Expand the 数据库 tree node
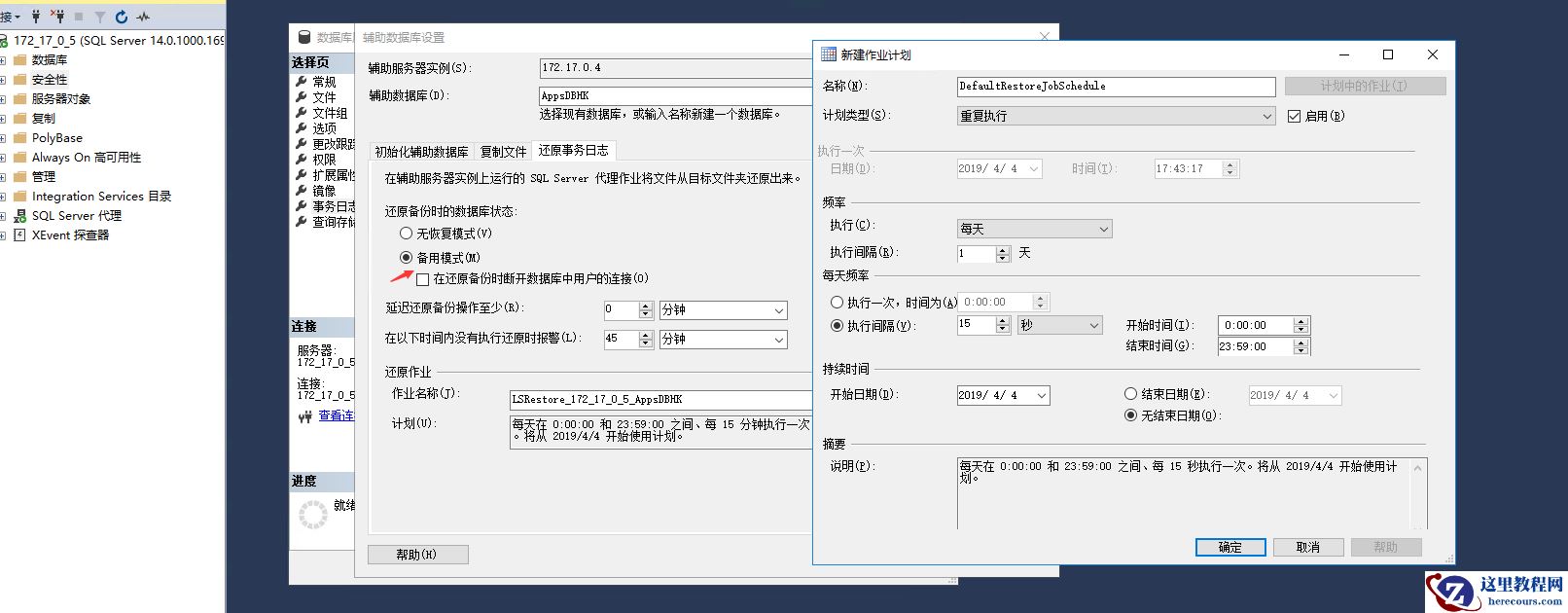The height and width of the screenshot is (613, 1568). tap(3, 60)
